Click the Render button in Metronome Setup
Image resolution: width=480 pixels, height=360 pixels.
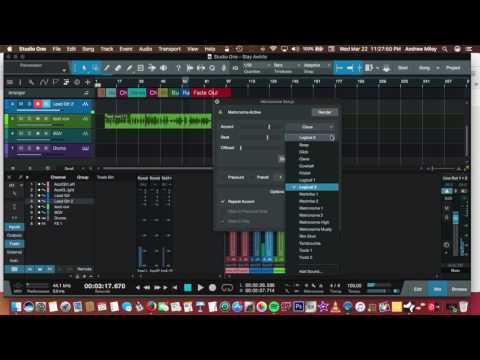point(324,112)
